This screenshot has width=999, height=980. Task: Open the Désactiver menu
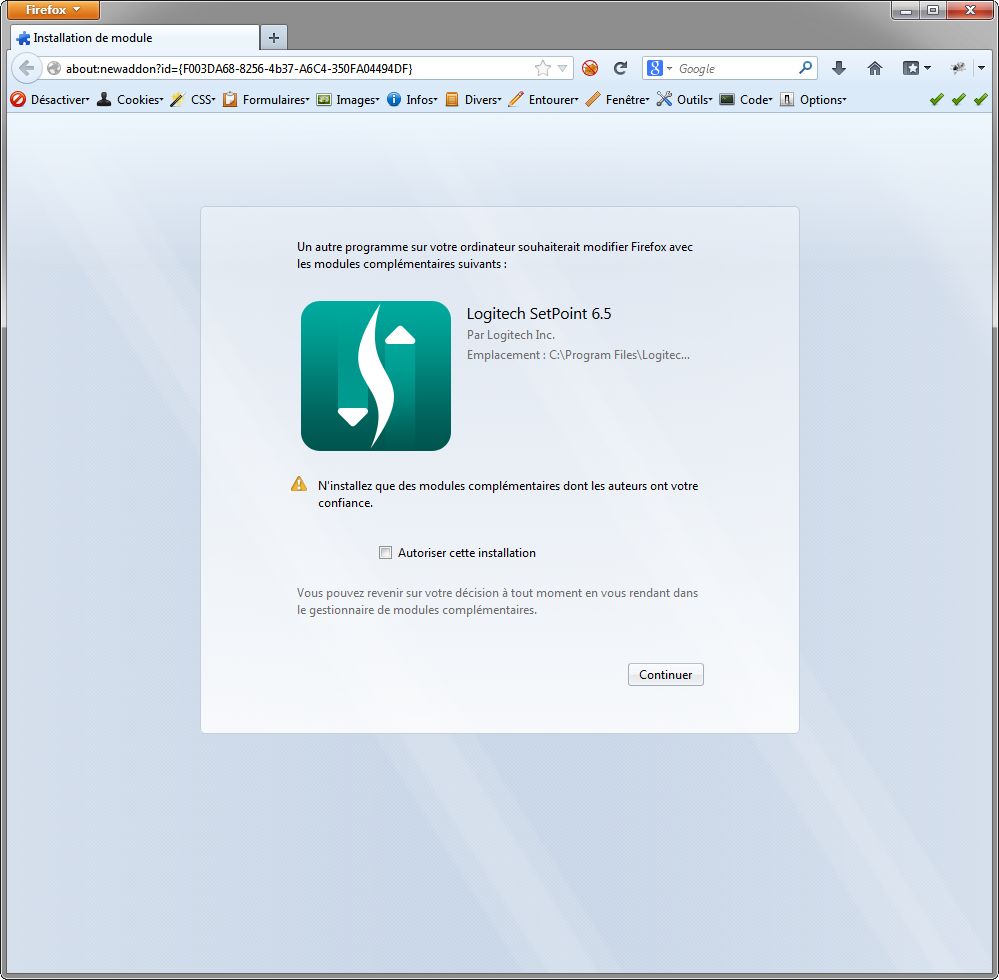pos(51,99)
